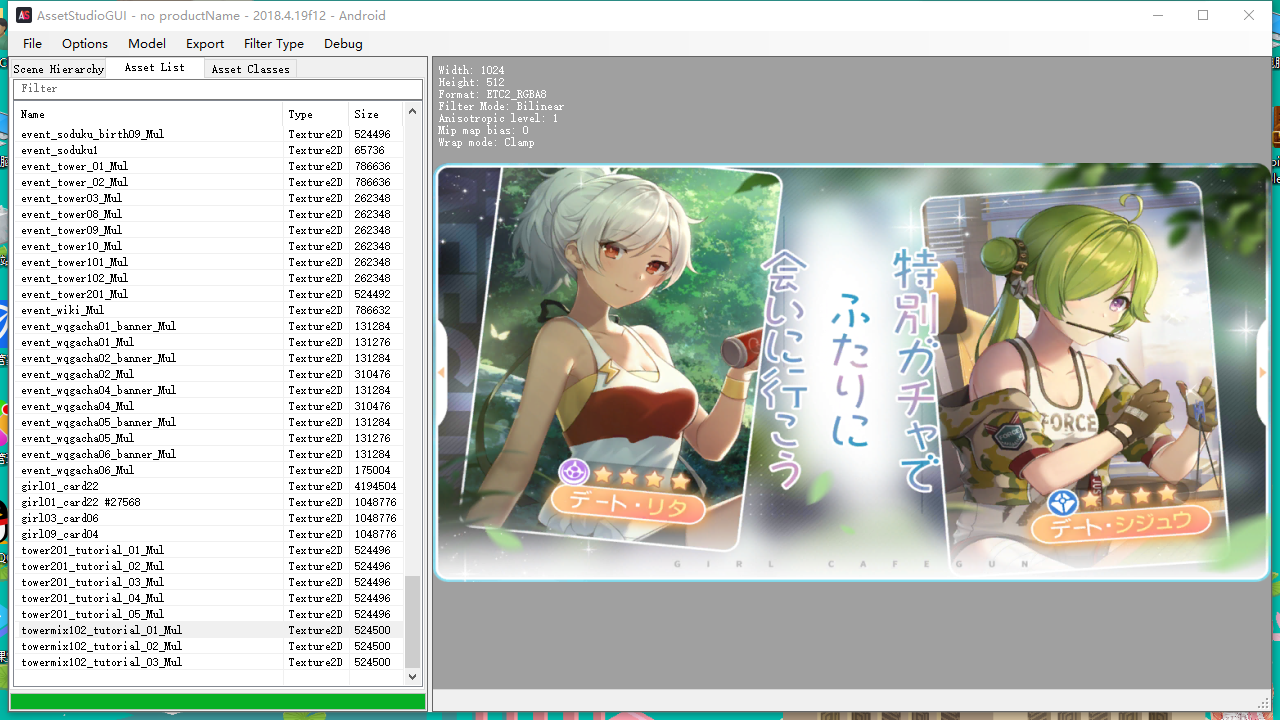Image resolution: width=1280 pixels, height=720 pixels.
Task: Click the Filter text input field
Action: pyautogui.click(x=217, y=89)
